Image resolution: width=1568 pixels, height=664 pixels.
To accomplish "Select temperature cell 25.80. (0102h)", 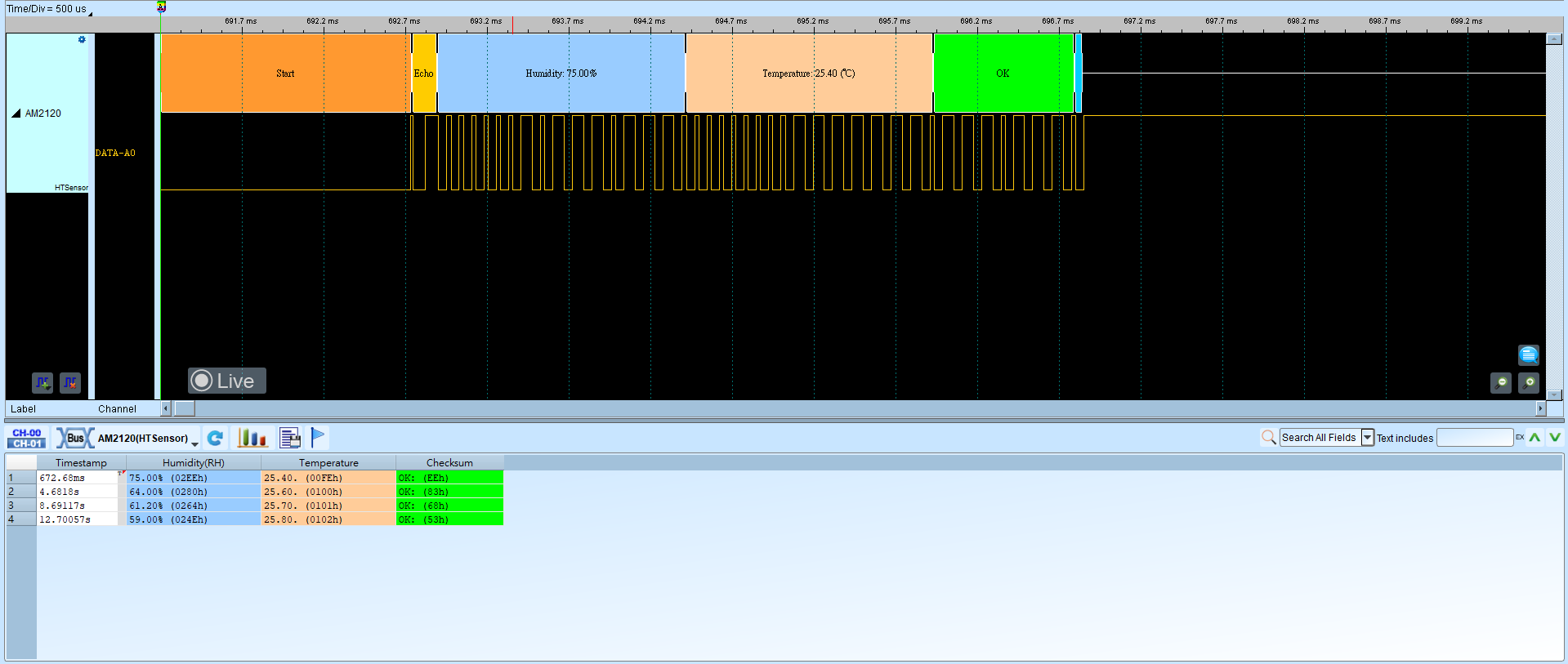I will click(x=328, y=519).
